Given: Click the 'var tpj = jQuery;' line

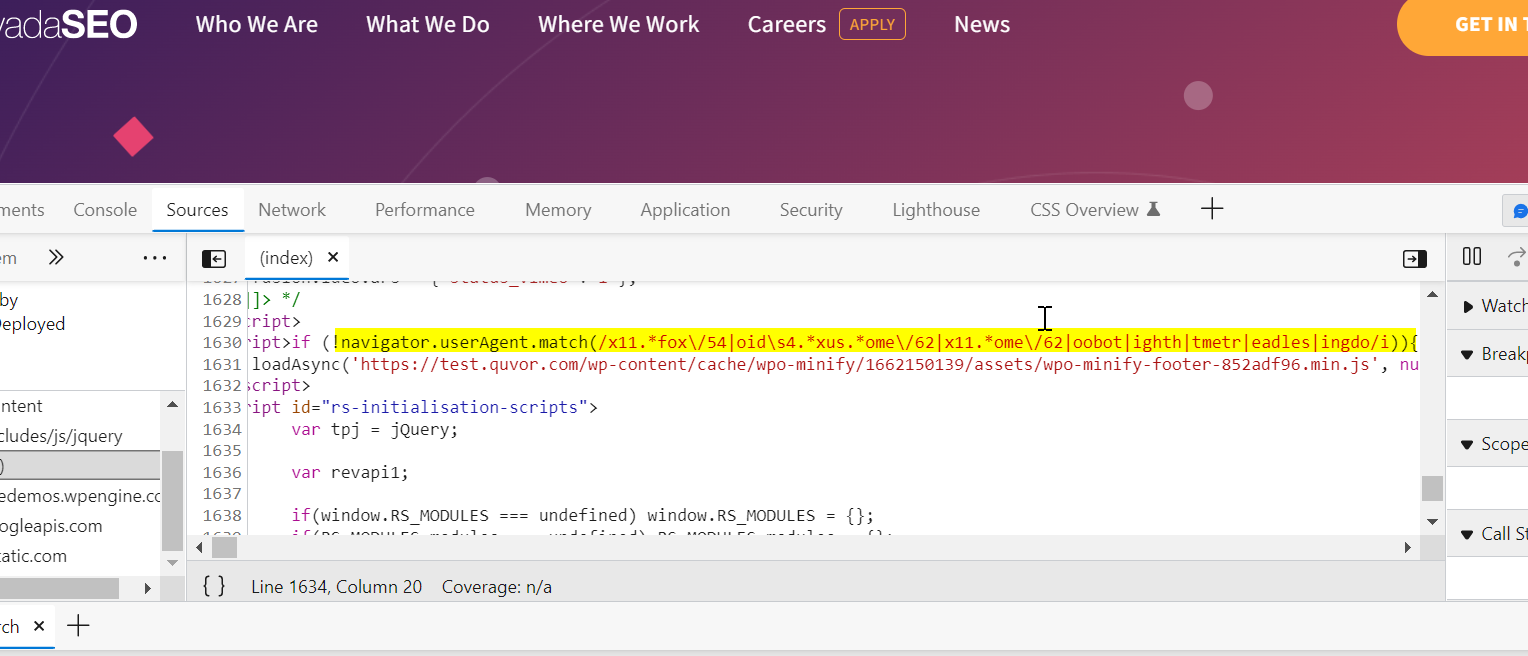Looking at the screenshot, I should click(374, 429).
